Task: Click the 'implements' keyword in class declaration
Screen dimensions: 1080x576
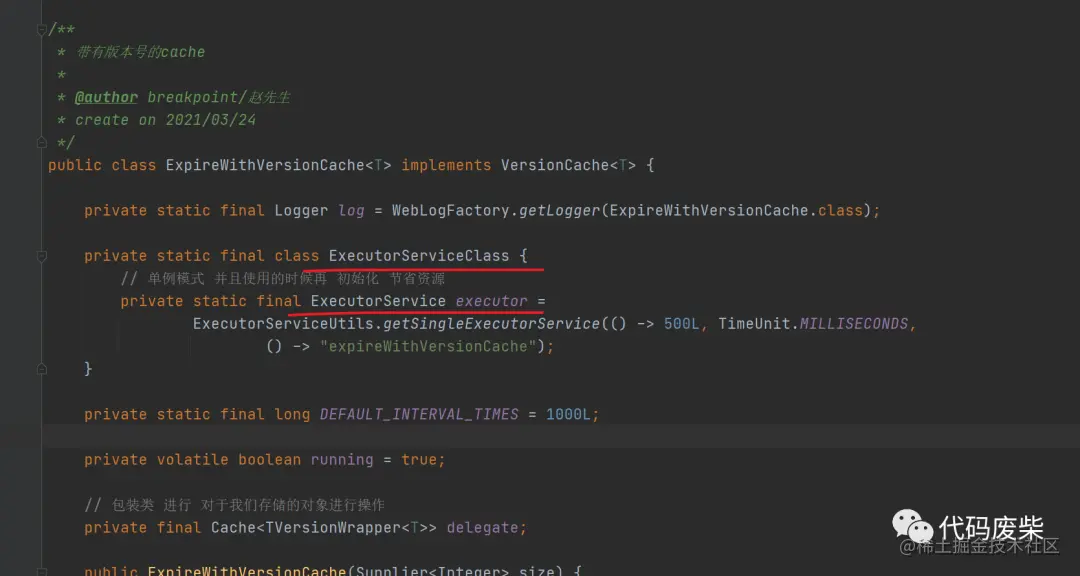Action: (x=446, y=165)
